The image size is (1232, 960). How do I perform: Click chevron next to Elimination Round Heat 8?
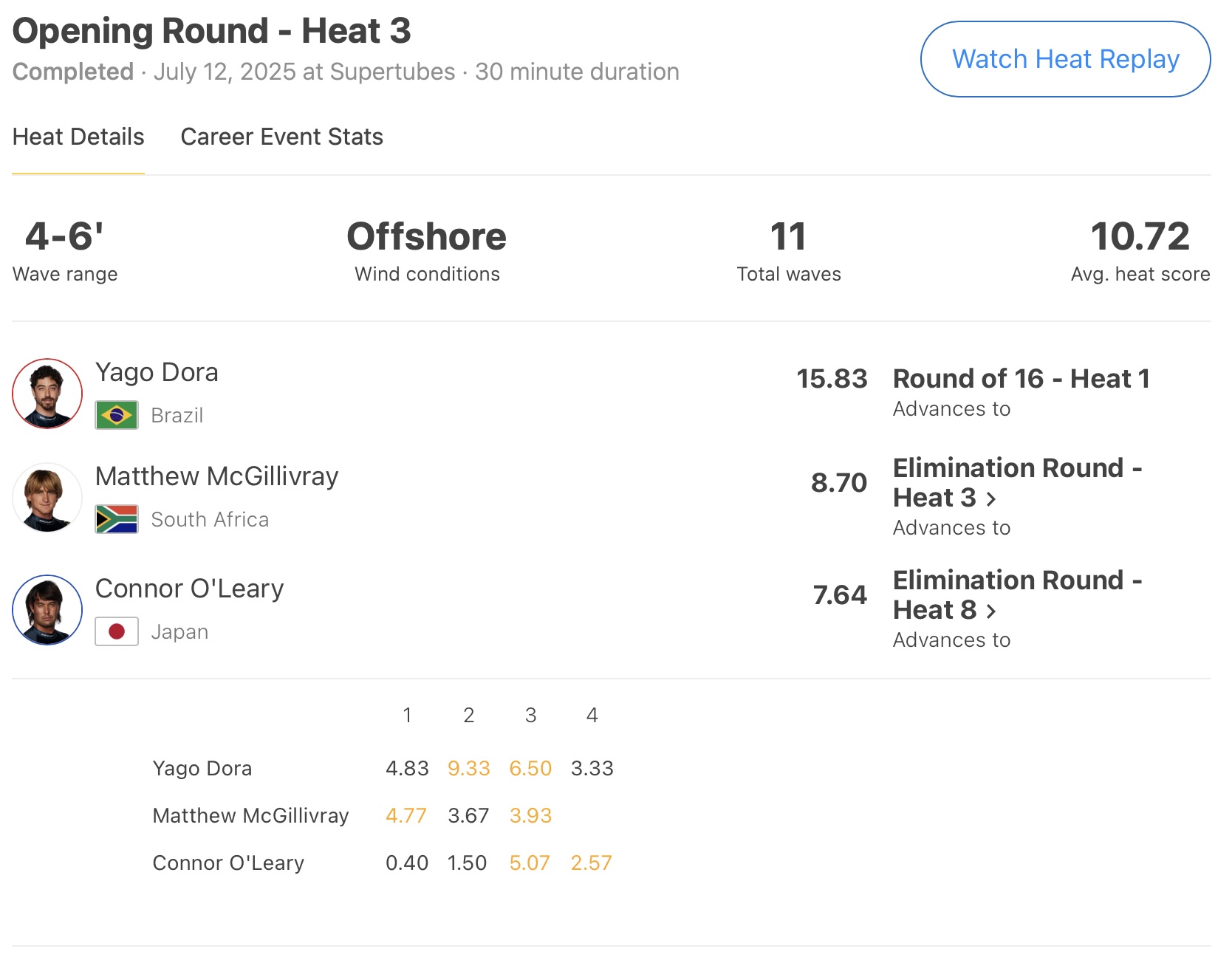click(x=991, y=612)
